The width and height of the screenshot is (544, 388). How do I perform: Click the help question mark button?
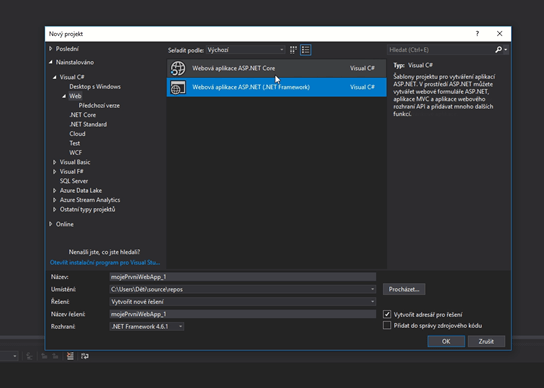click(x=477, y=34)
